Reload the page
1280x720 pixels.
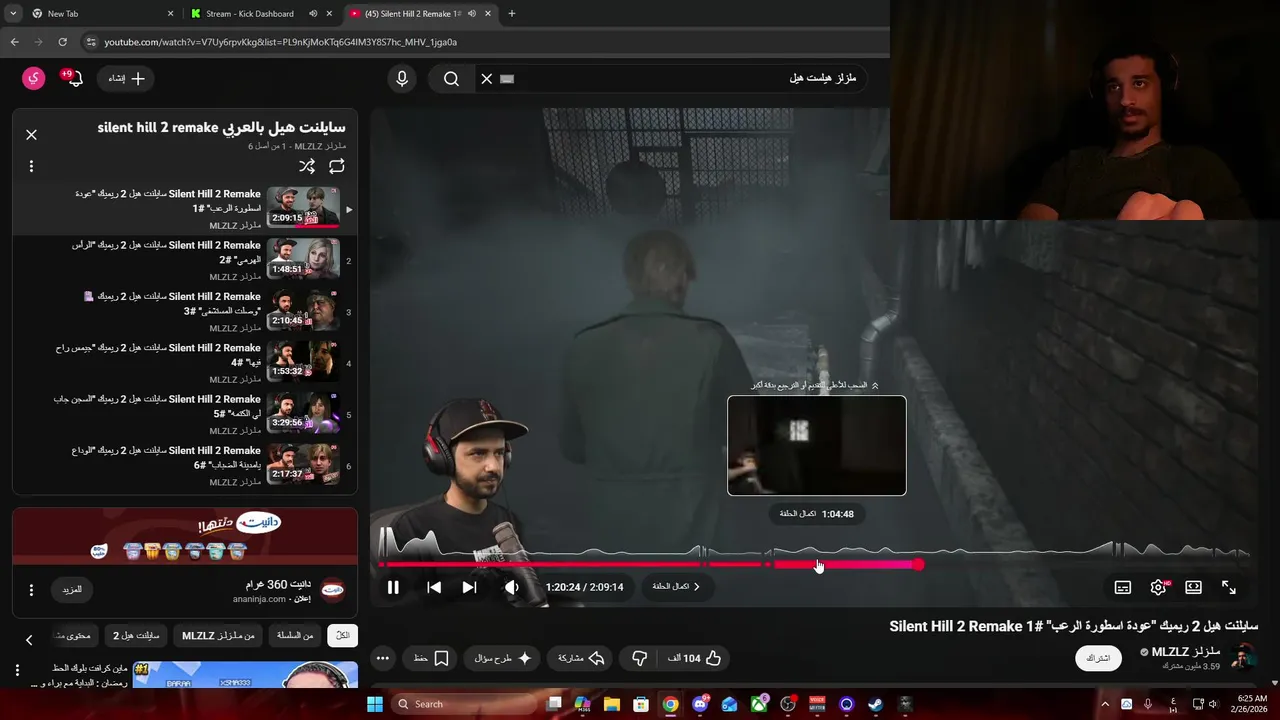coord(62,42)
